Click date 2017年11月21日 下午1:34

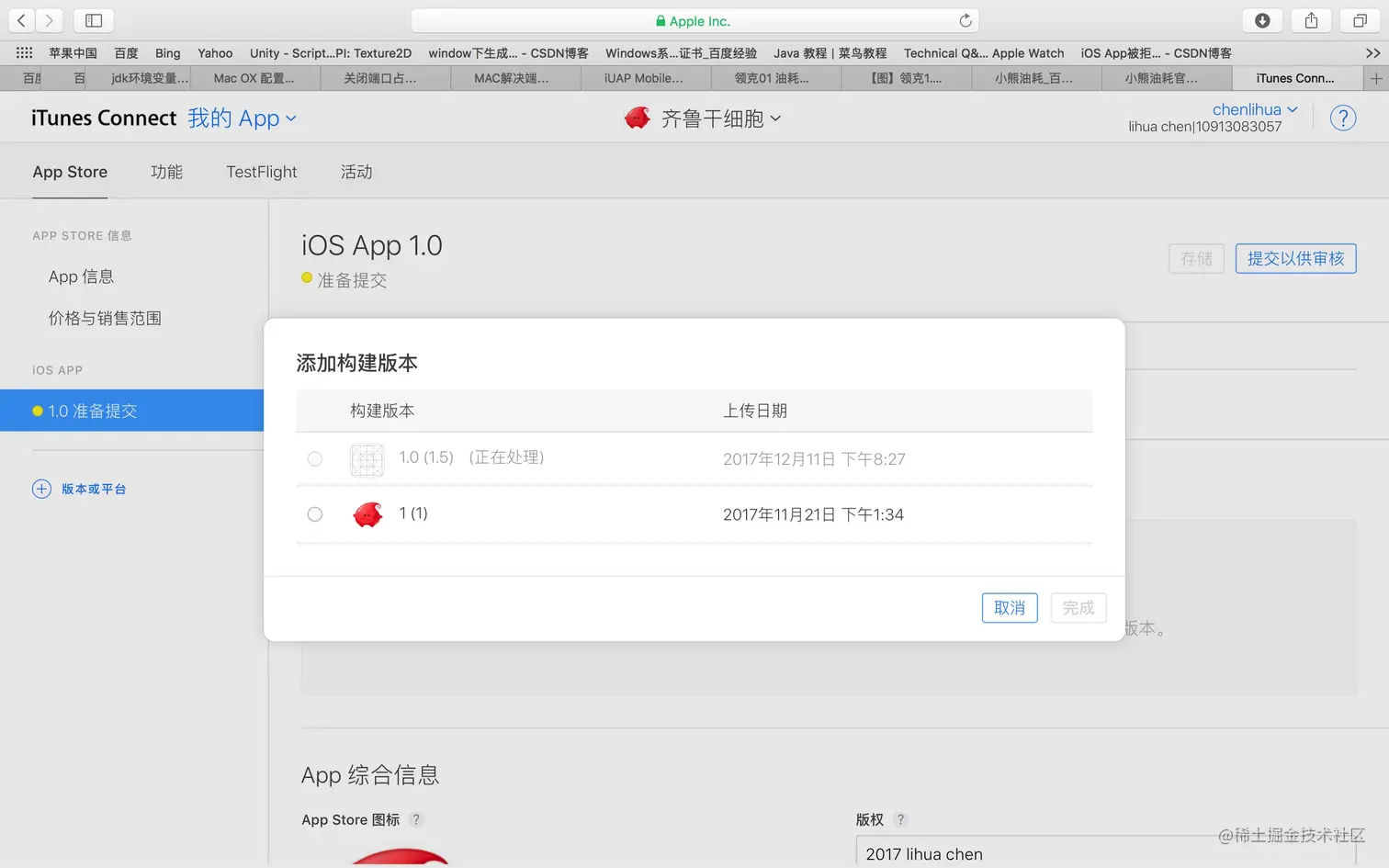pos(813,514)
